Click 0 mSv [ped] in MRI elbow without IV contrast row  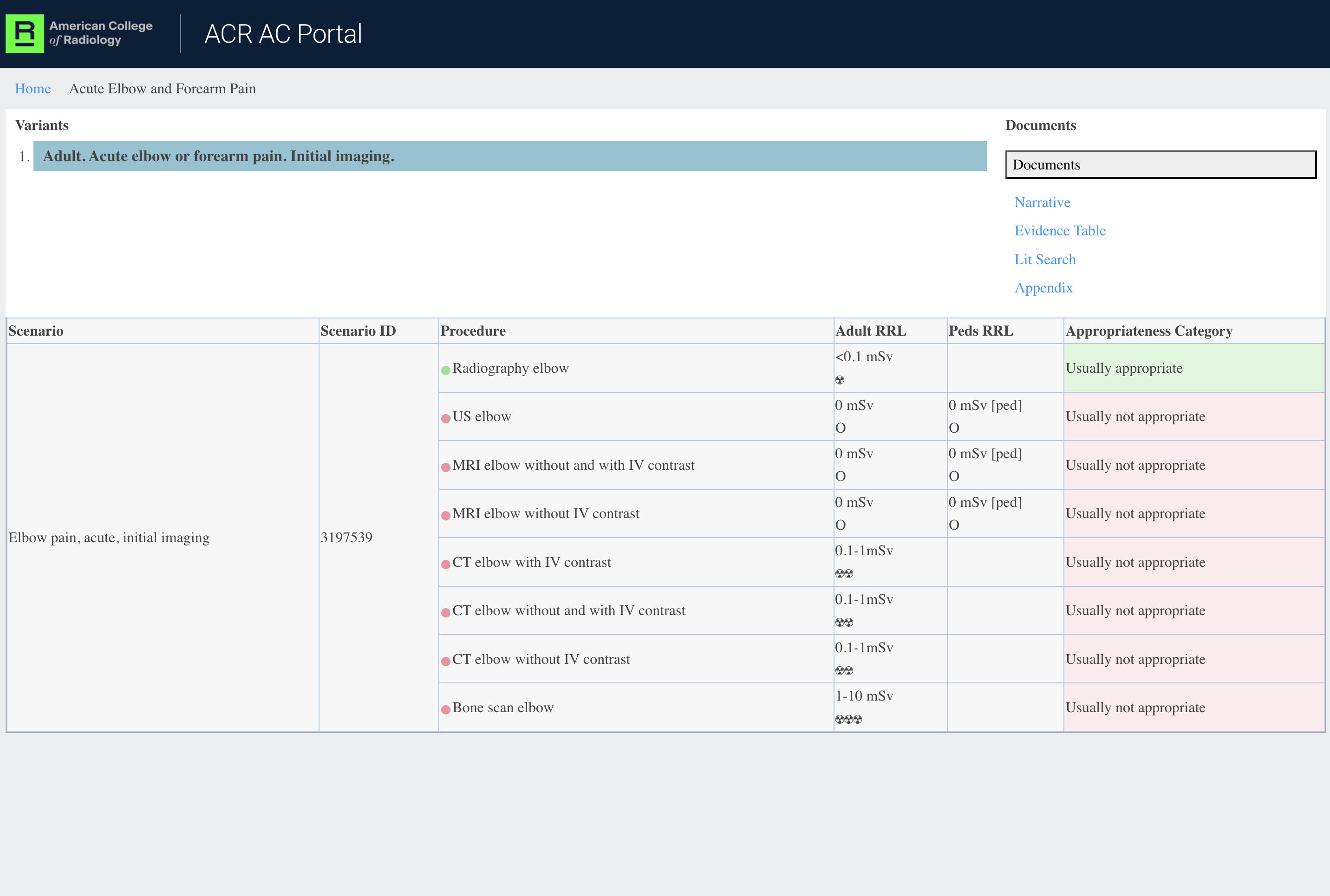pos(985,502)
